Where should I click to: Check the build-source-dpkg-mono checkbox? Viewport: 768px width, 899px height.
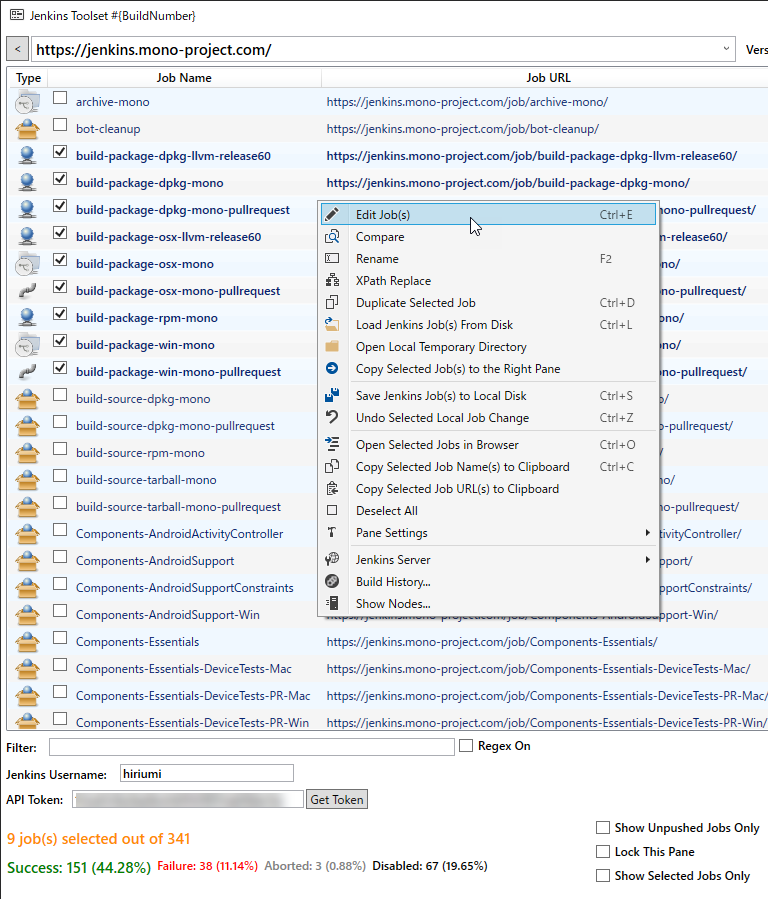click(x=60, y=395)
